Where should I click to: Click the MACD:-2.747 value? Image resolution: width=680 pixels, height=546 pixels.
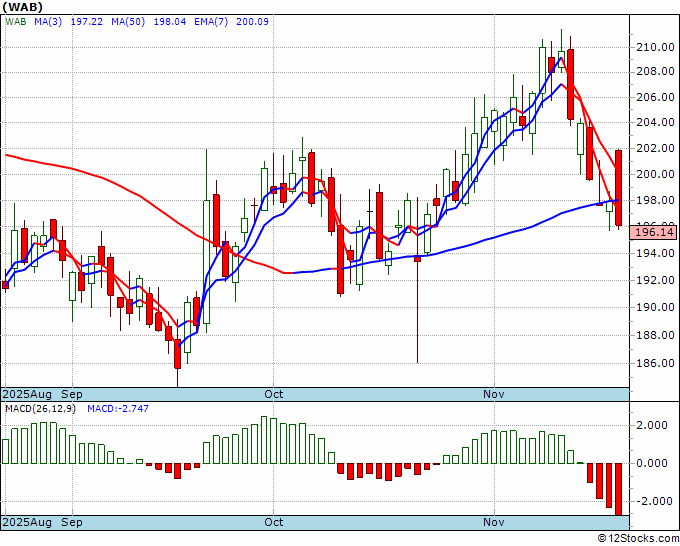point(118,409)
